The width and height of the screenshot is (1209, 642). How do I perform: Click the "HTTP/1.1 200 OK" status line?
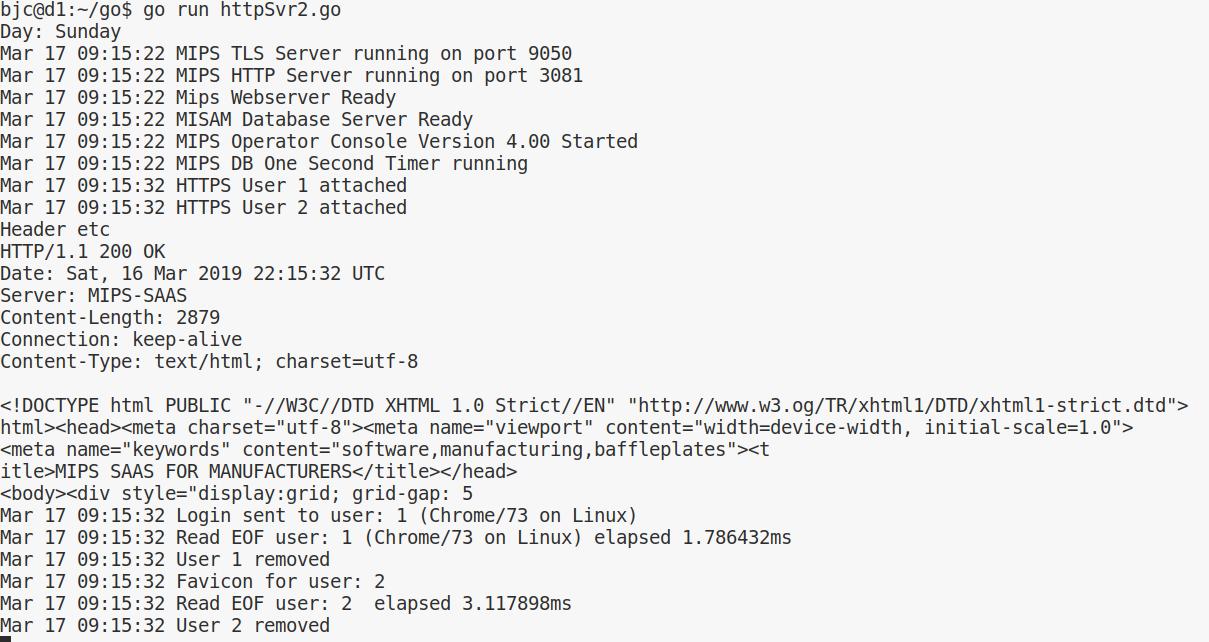82,252
